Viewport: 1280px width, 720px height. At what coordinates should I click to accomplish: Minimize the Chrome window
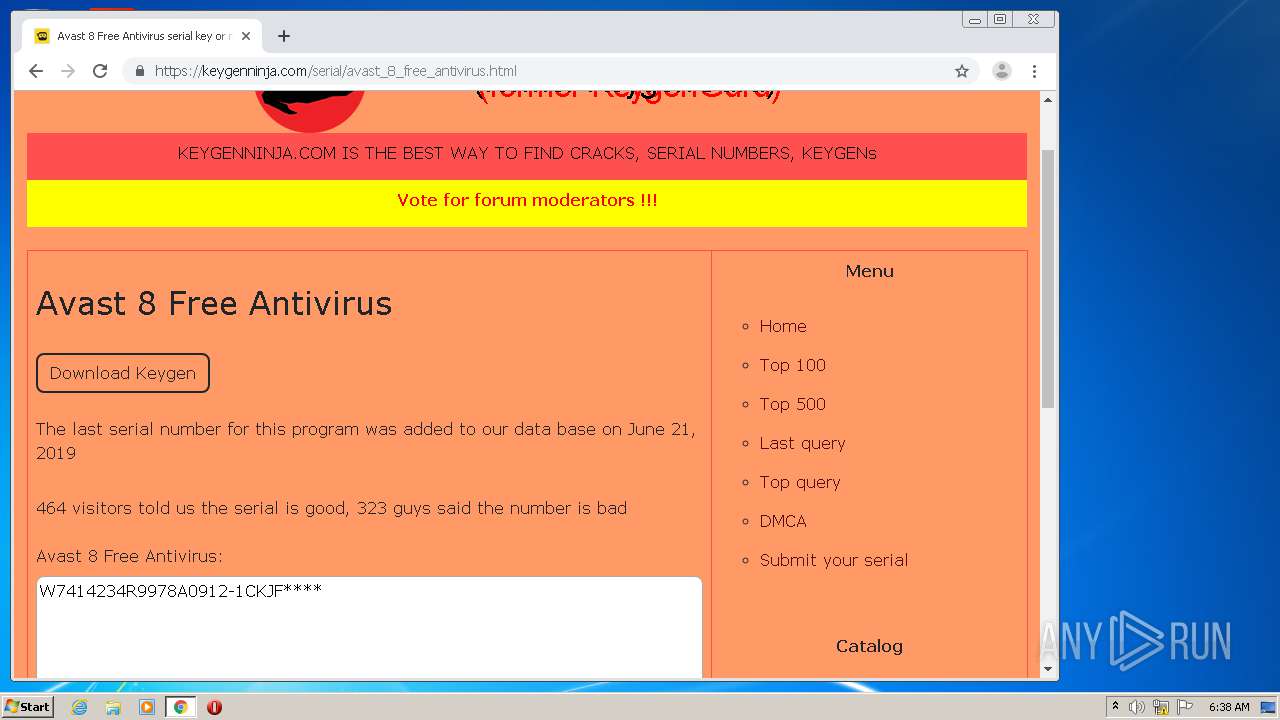[975, 19]
